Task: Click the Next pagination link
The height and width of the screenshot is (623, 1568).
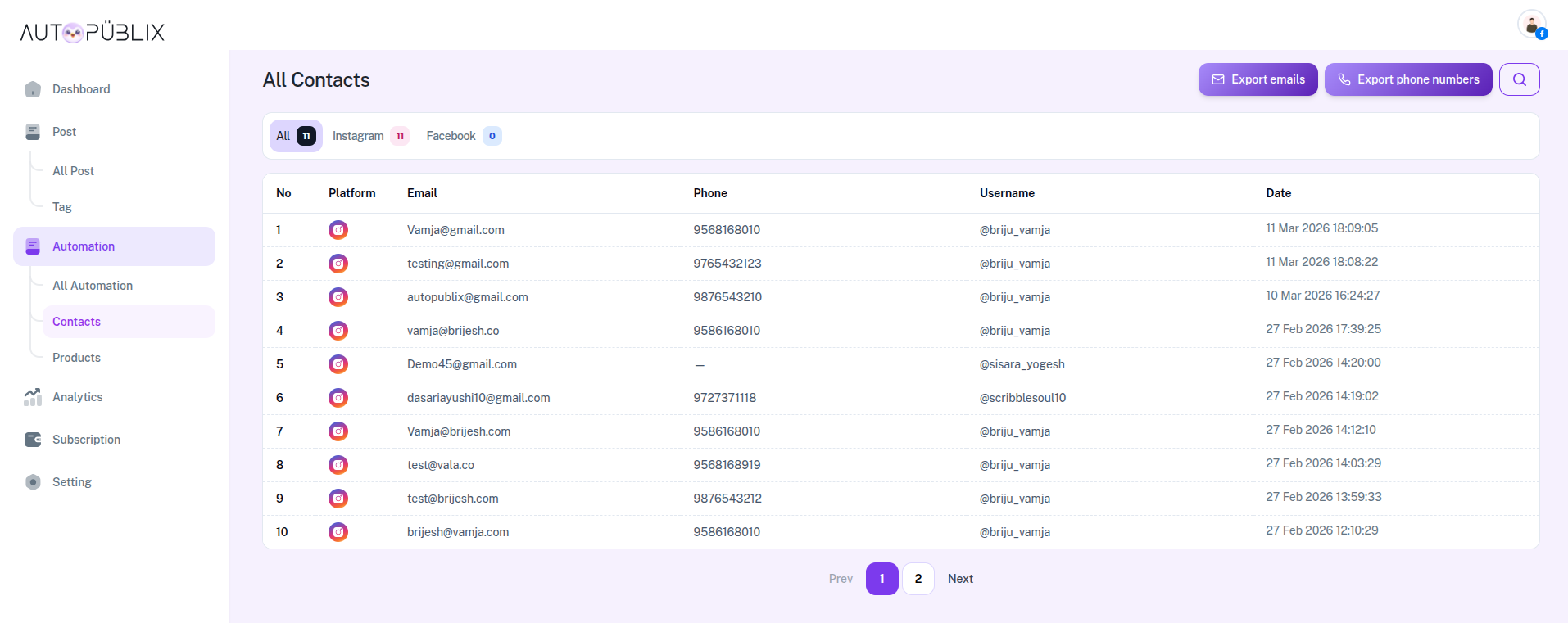Action: coord(960,579)
